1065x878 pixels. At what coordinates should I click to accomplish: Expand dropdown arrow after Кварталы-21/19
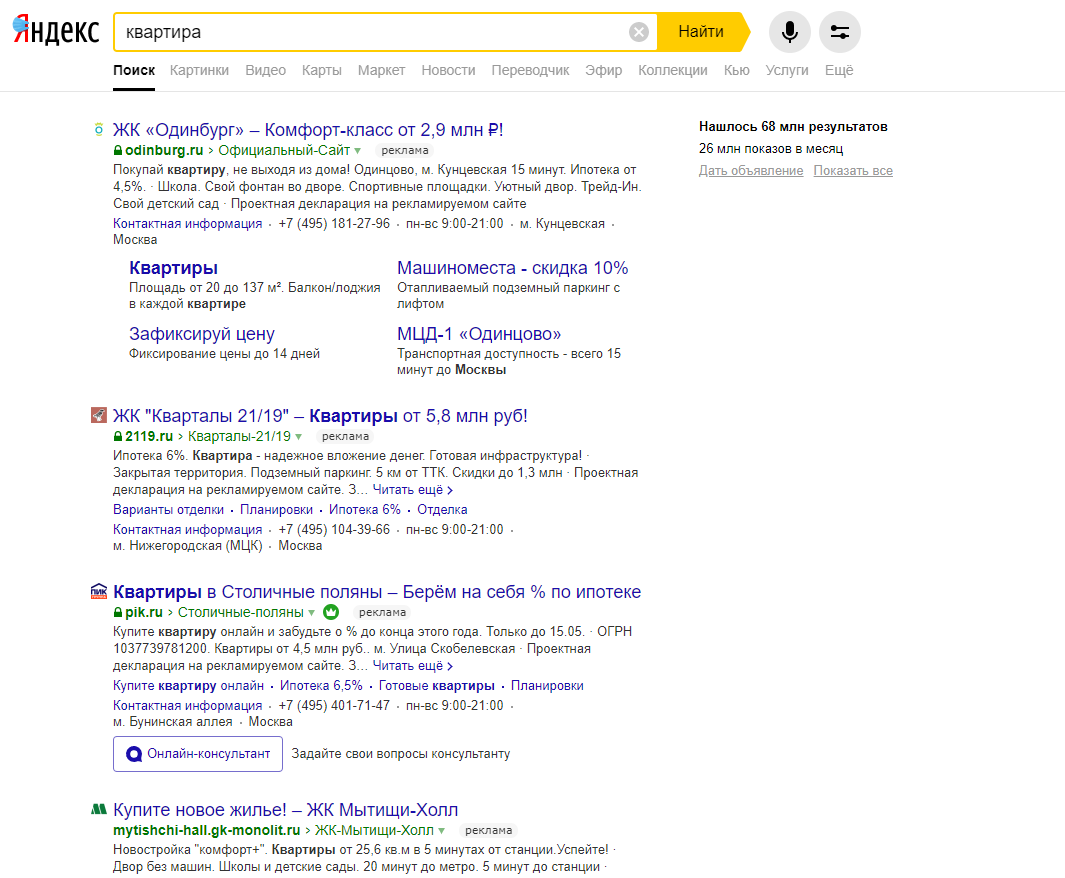298,437
